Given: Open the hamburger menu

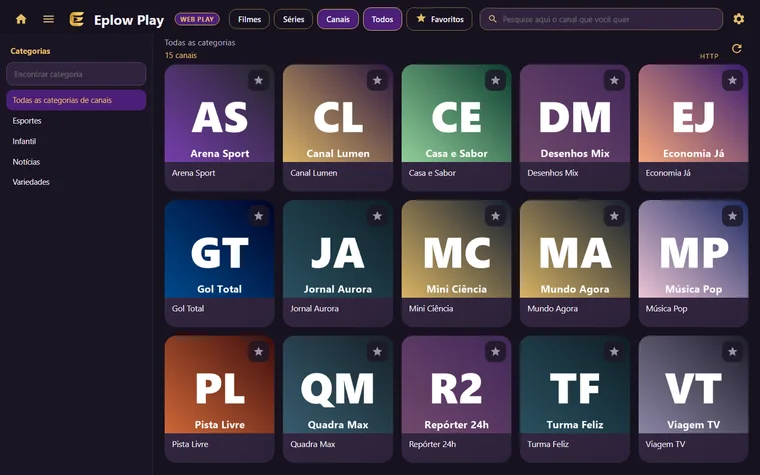Looking at the screenshot, I should [x=48, y=19].
